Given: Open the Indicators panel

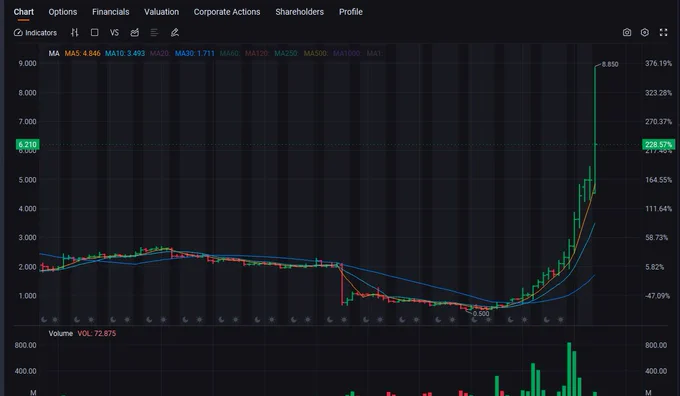Looking at the screenshot, I should click(x=36, y=33).
